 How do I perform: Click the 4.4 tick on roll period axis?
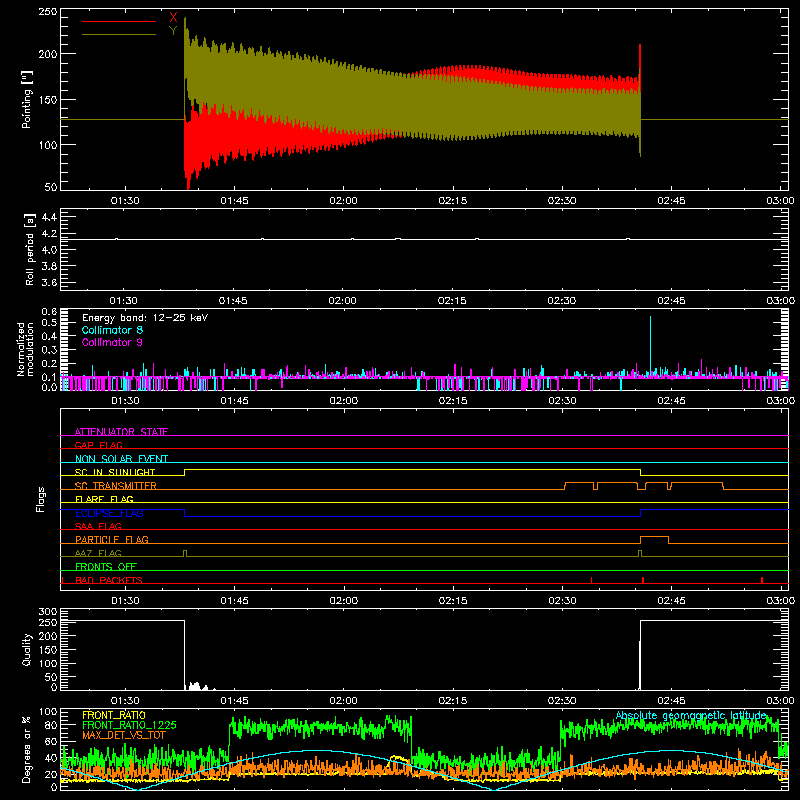(x=49, y=217)
